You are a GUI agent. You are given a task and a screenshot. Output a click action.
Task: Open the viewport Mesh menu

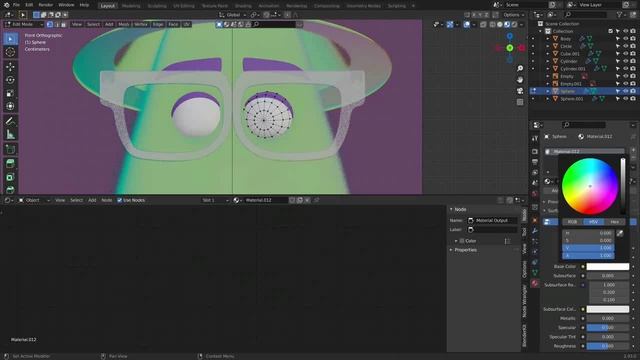[x=124, y=24]
